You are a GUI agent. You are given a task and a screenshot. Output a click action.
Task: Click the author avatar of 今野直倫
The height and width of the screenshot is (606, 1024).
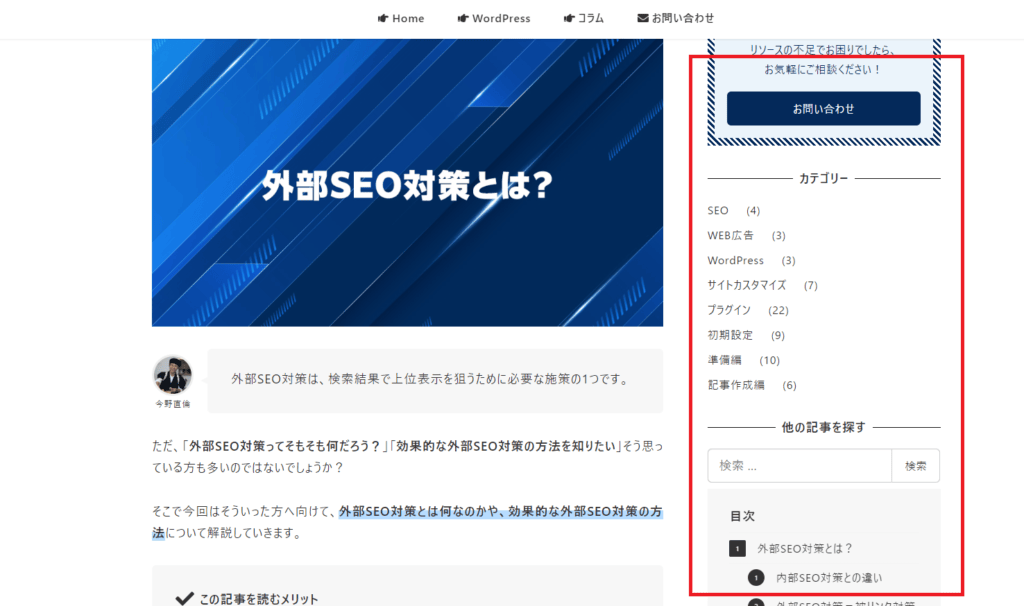(x=172, y=375)
